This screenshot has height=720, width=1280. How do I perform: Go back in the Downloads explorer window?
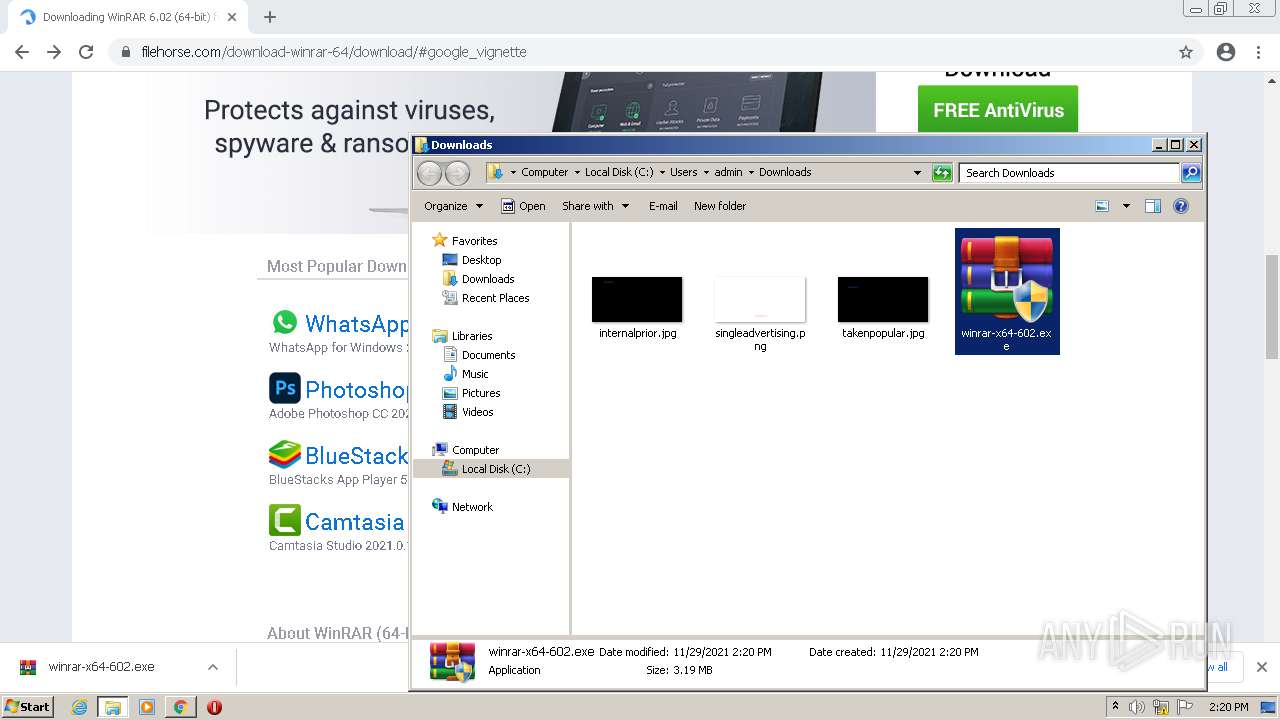[x=429, y=173]
